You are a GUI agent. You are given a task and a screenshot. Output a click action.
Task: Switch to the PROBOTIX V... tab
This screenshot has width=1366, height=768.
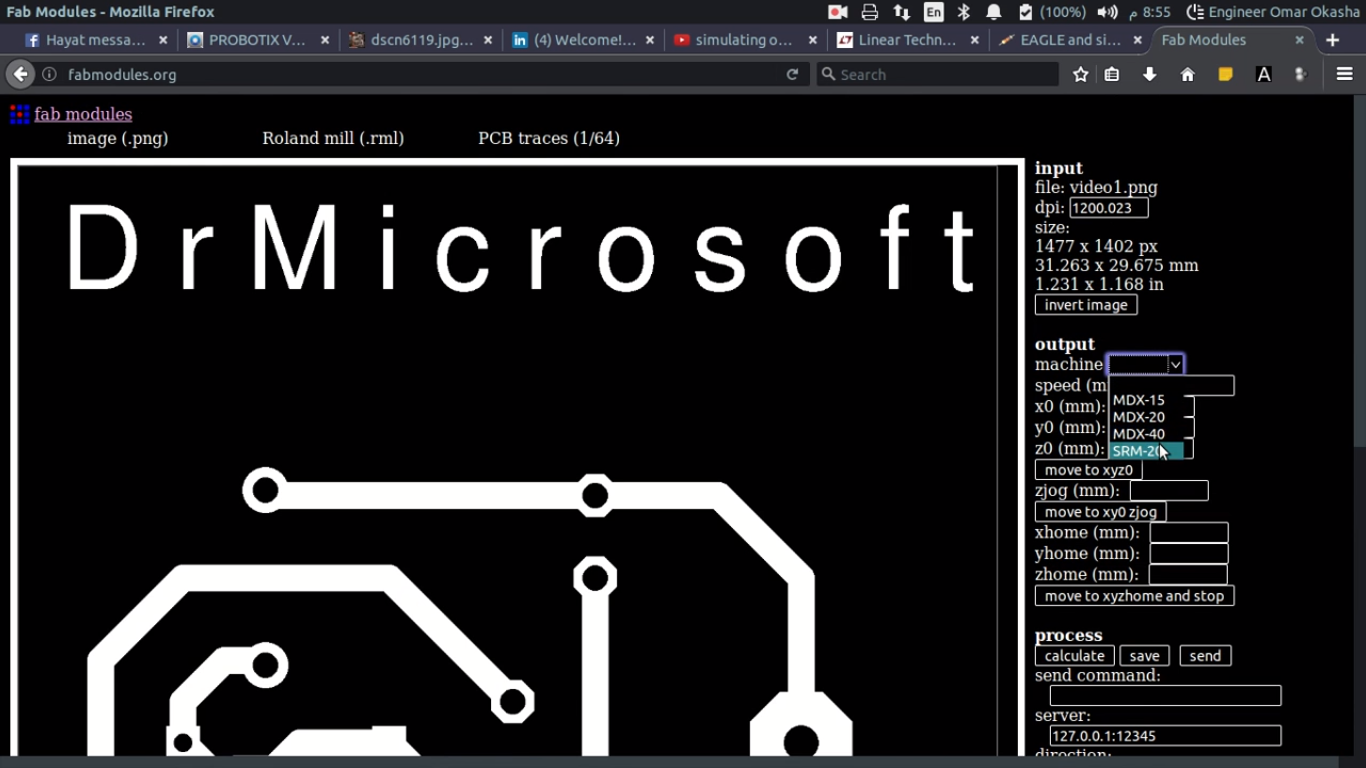[x=257, y=40]
